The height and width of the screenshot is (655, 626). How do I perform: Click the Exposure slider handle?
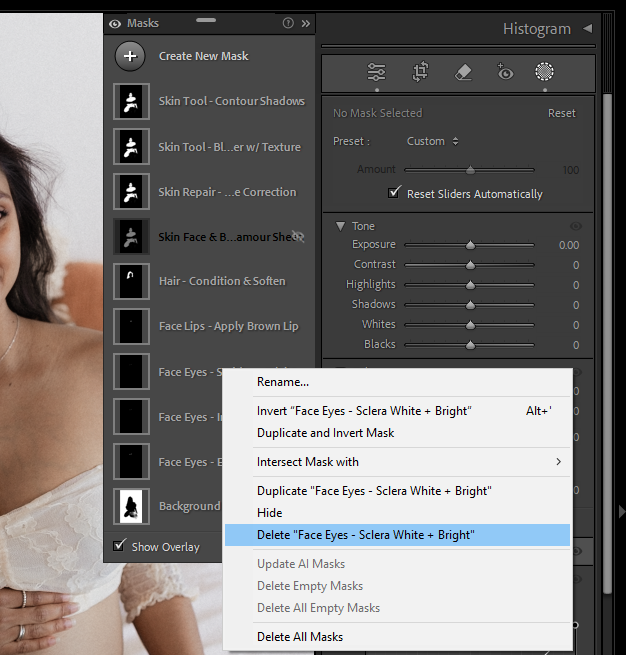[470, 245]
